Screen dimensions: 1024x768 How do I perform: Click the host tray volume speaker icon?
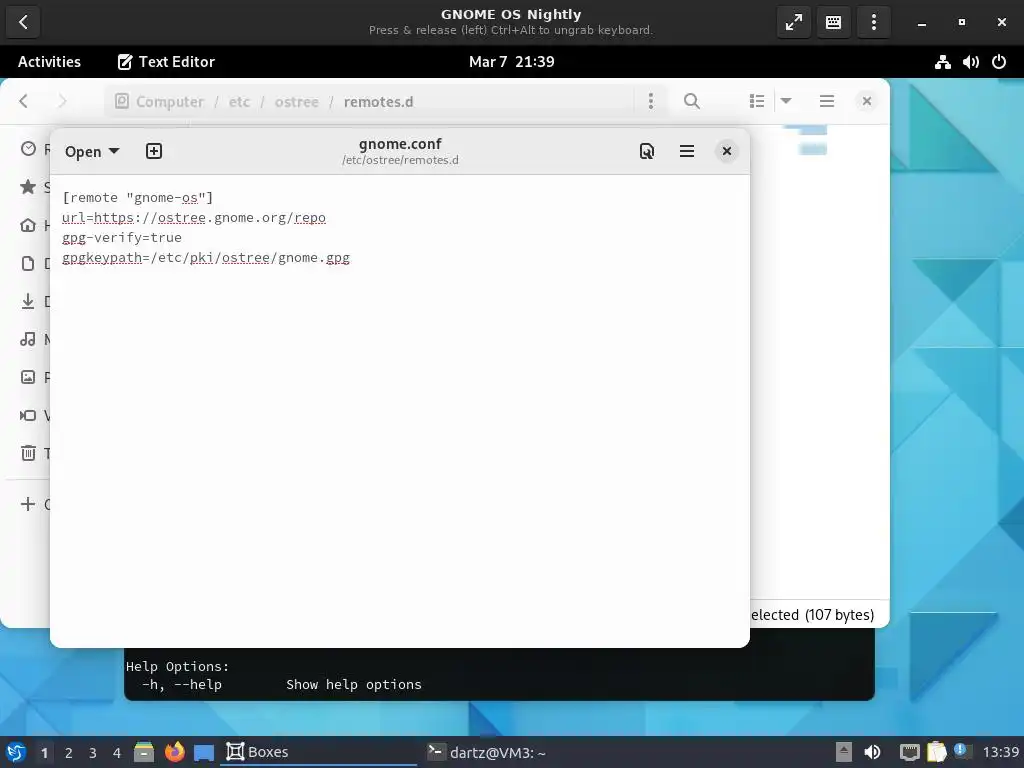(872, 752)
